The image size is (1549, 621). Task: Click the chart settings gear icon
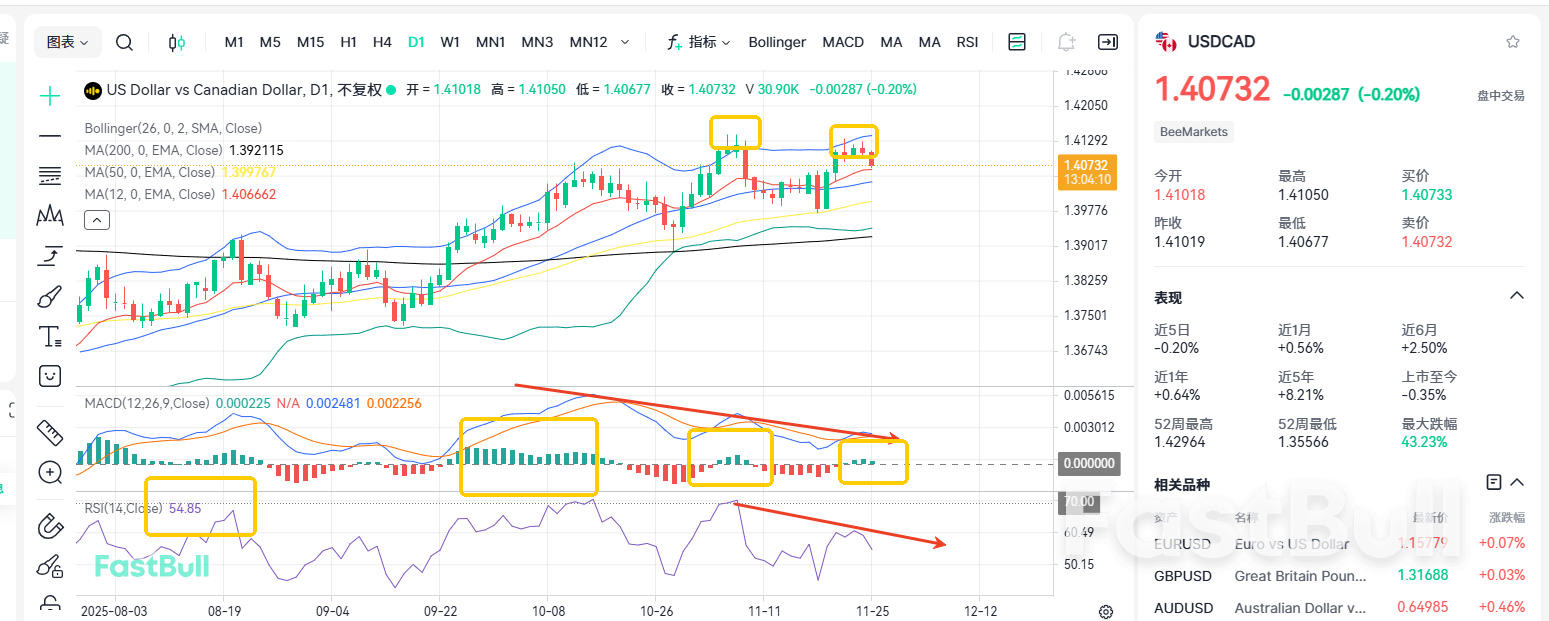point(1105,610)
